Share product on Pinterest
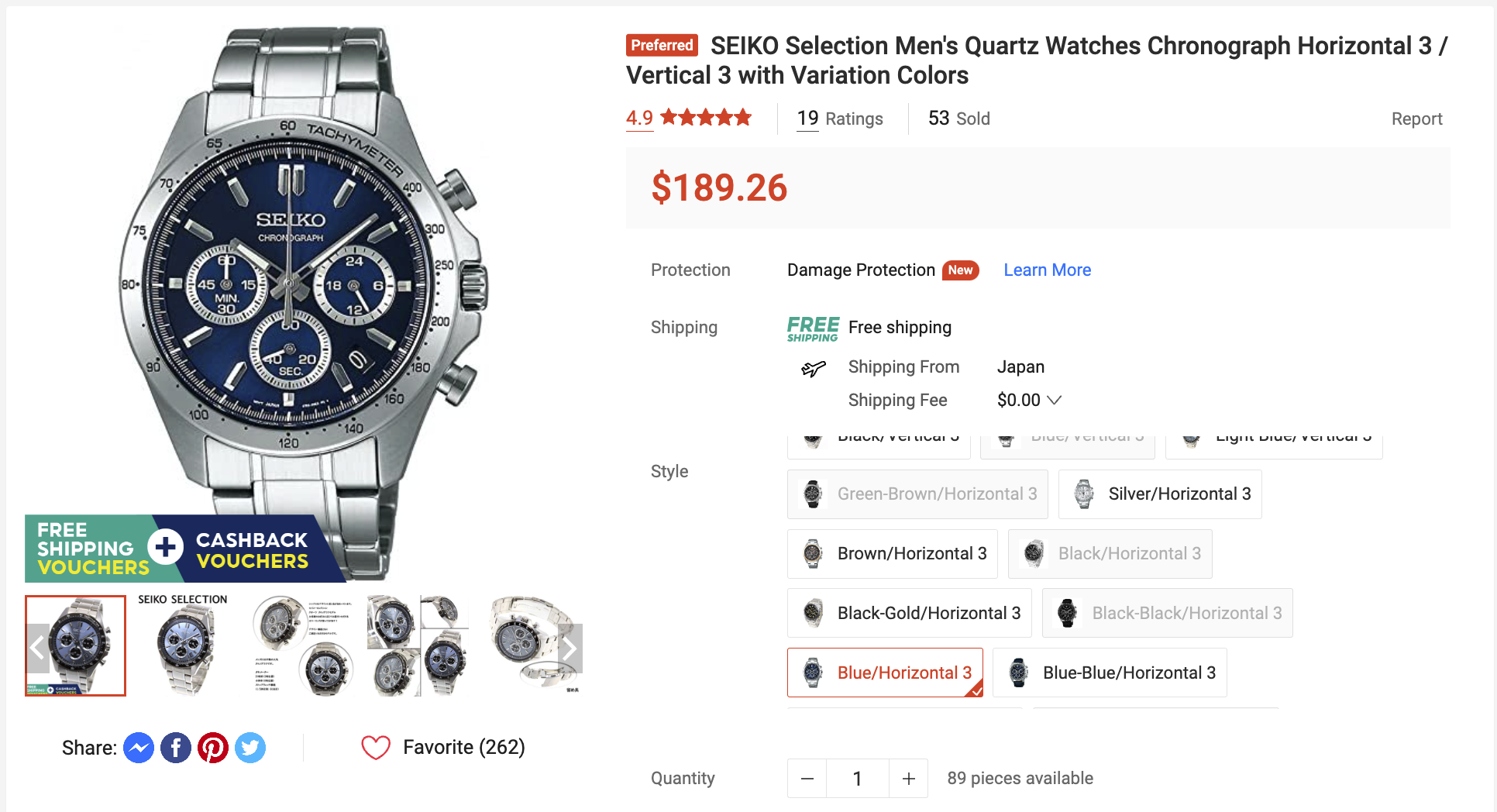This screenshot has height=812, width=1497. (213, 748)
